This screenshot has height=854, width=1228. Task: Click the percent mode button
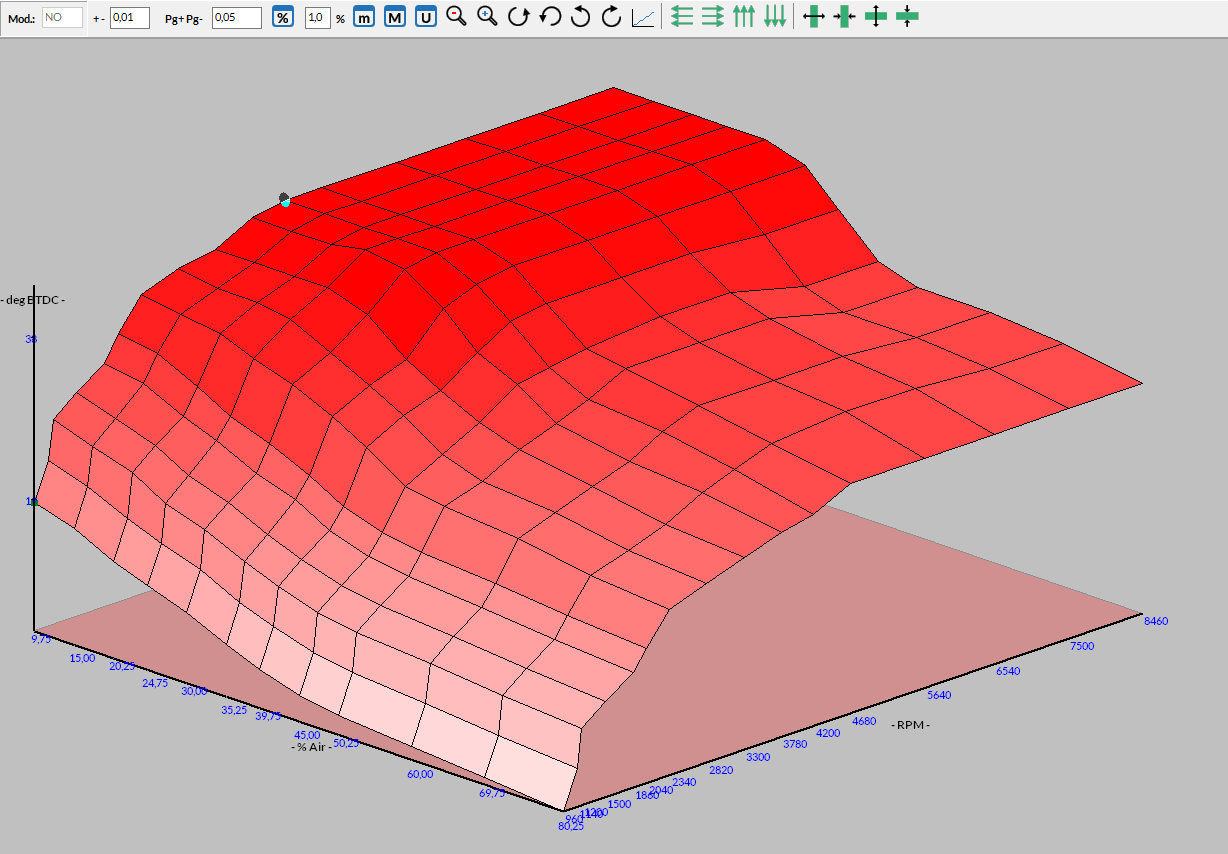tap(284, 18)
